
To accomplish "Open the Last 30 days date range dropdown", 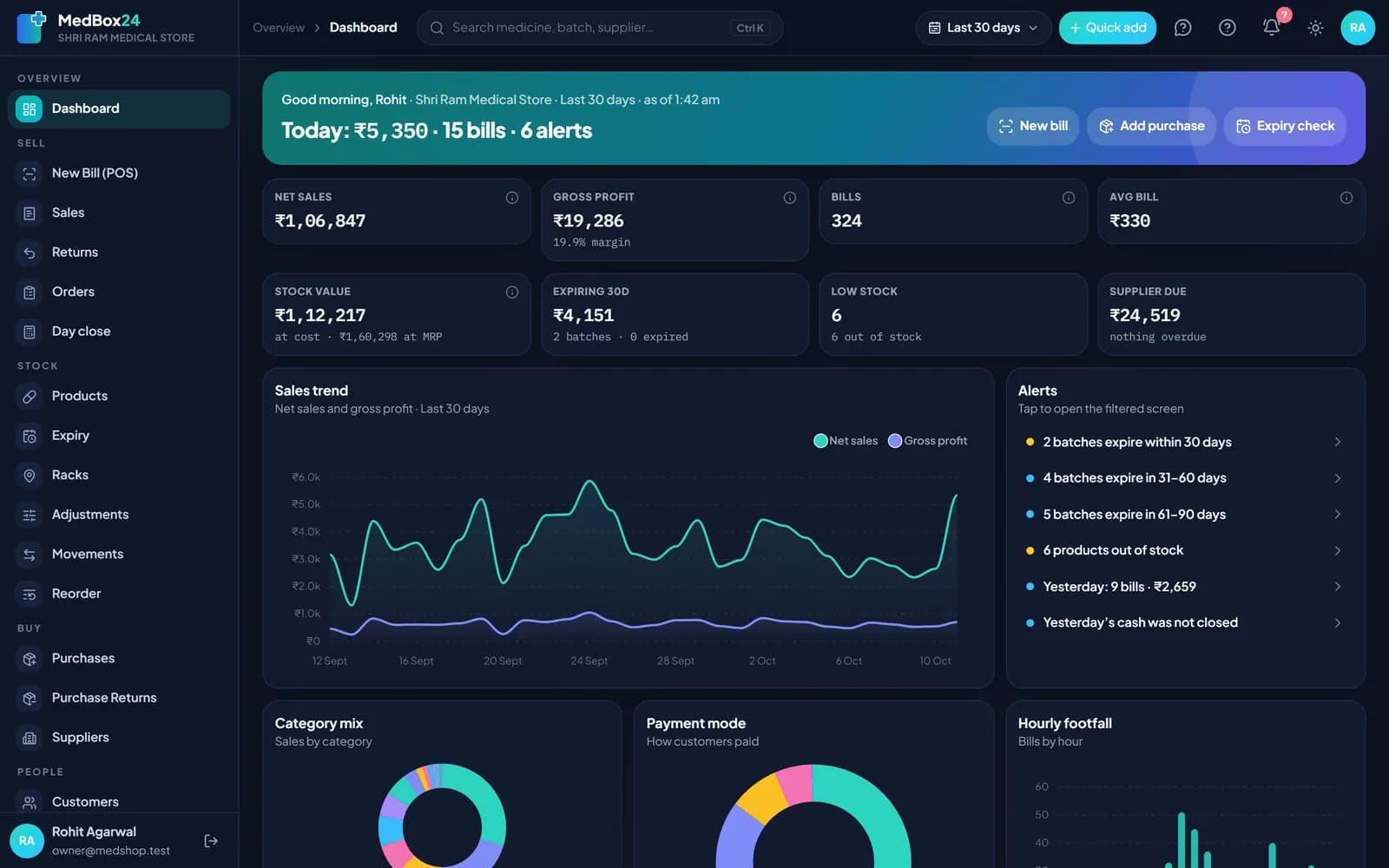I will (983, 28).
